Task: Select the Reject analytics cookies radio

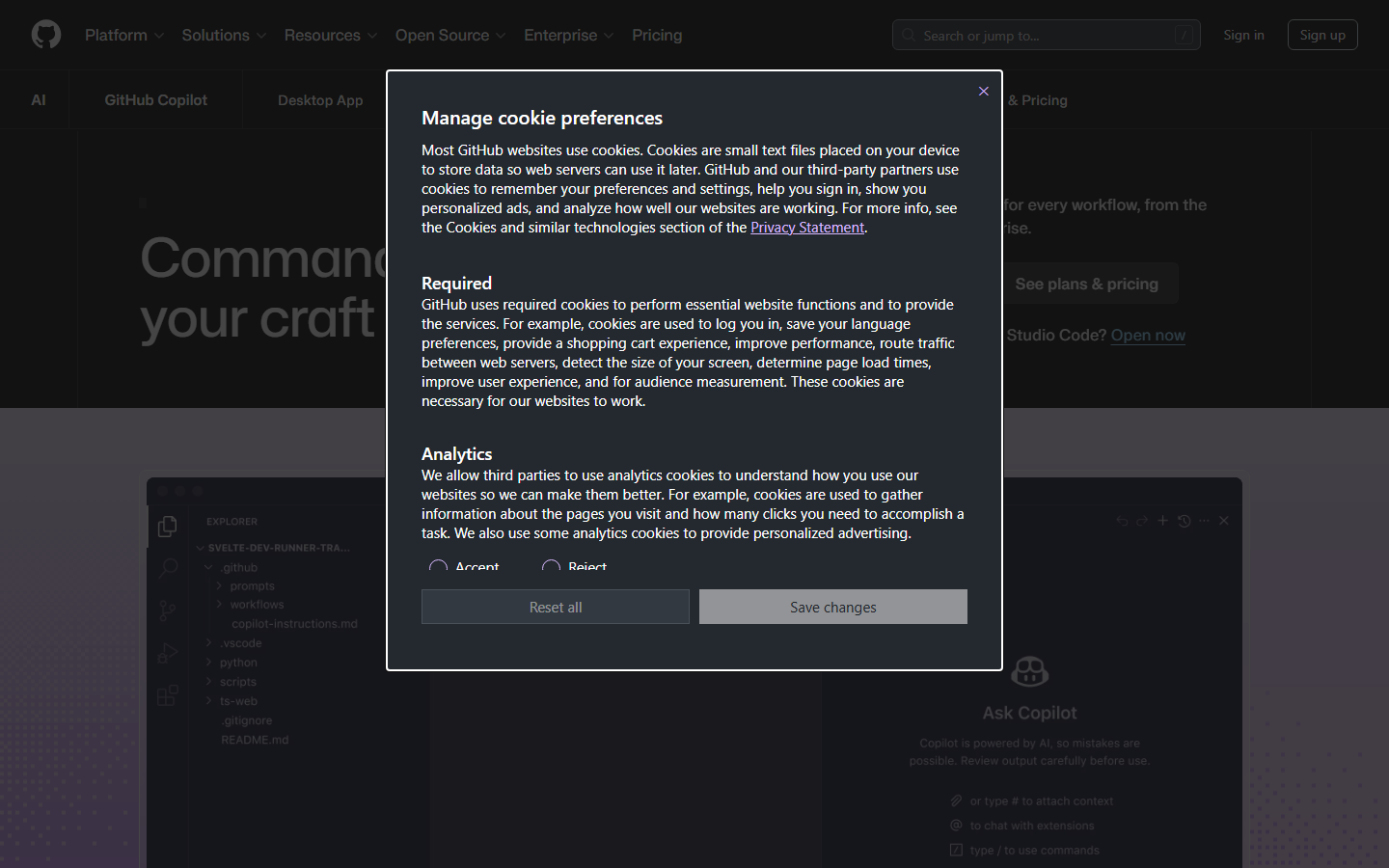Action: click(x=551, y=567)
